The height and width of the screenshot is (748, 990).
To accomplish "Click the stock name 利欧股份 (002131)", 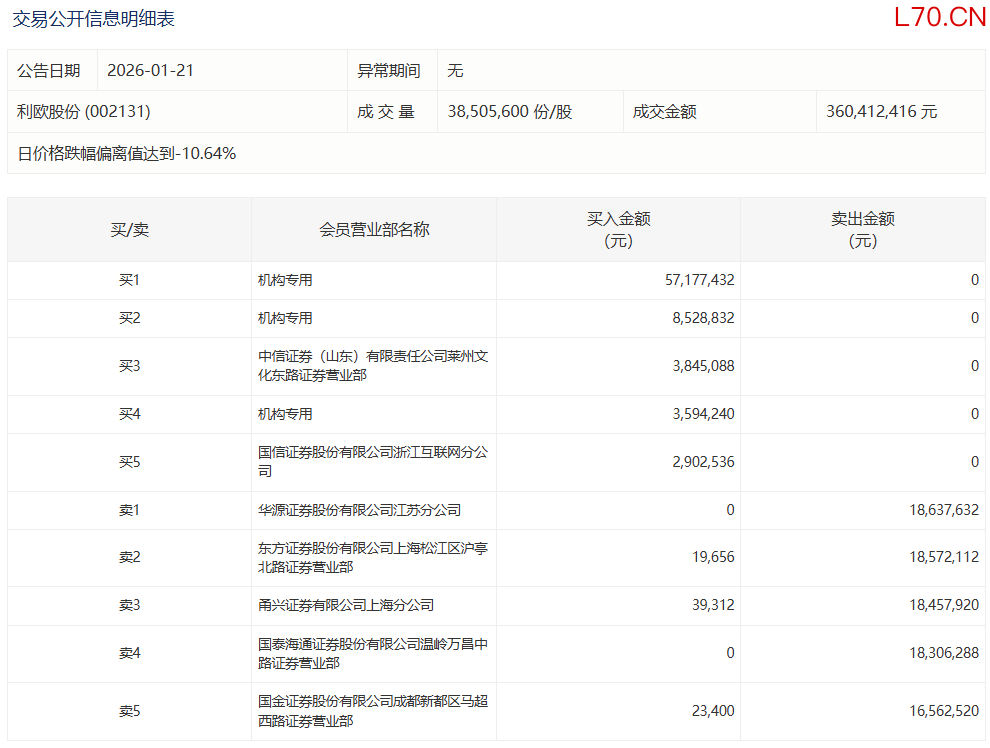I will [84, 112].
